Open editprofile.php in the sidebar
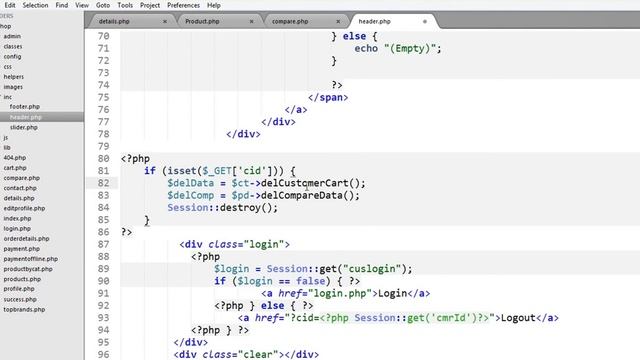This screenshot has width=640, height=360. tap(24, 208)
